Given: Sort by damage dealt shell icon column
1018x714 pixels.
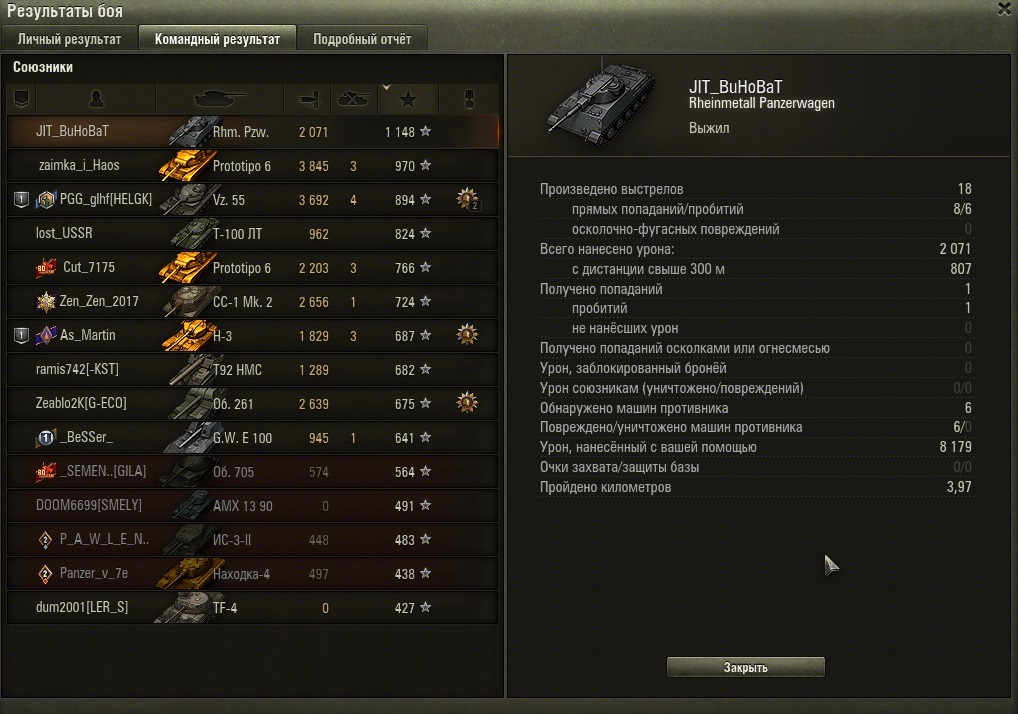Looking at the screenshot, I should 308,99.
